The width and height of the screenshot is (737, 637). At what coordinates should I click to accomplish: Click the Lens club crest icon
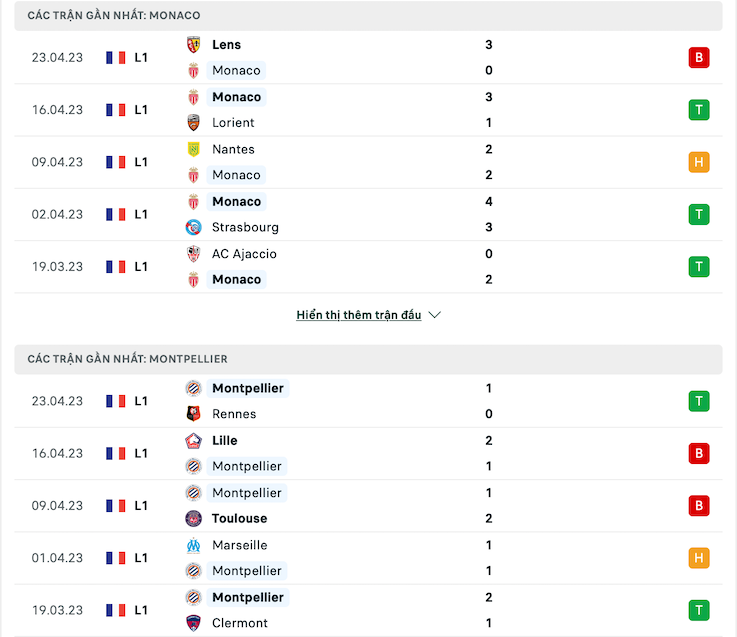pos(193,45)
